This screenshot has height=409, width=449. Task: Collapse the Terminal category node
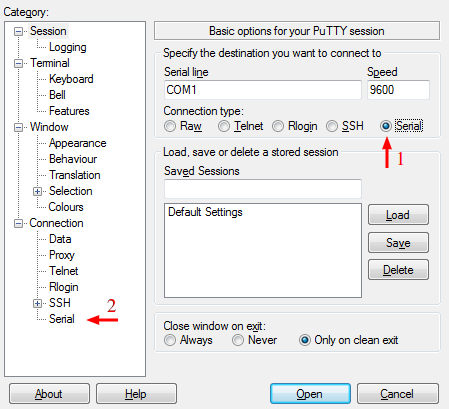pos(18,63)
